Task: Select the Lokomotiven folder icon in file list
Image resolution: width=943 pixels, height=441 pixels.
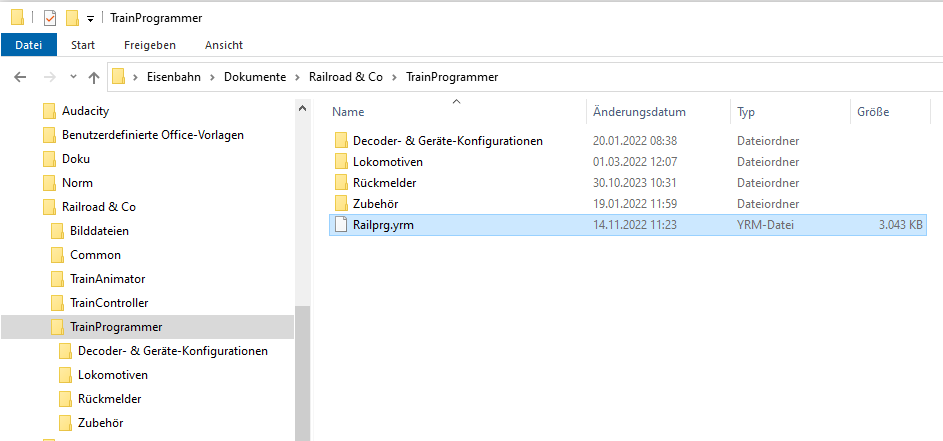Action: pyautogui.click(x=341, y=162)
